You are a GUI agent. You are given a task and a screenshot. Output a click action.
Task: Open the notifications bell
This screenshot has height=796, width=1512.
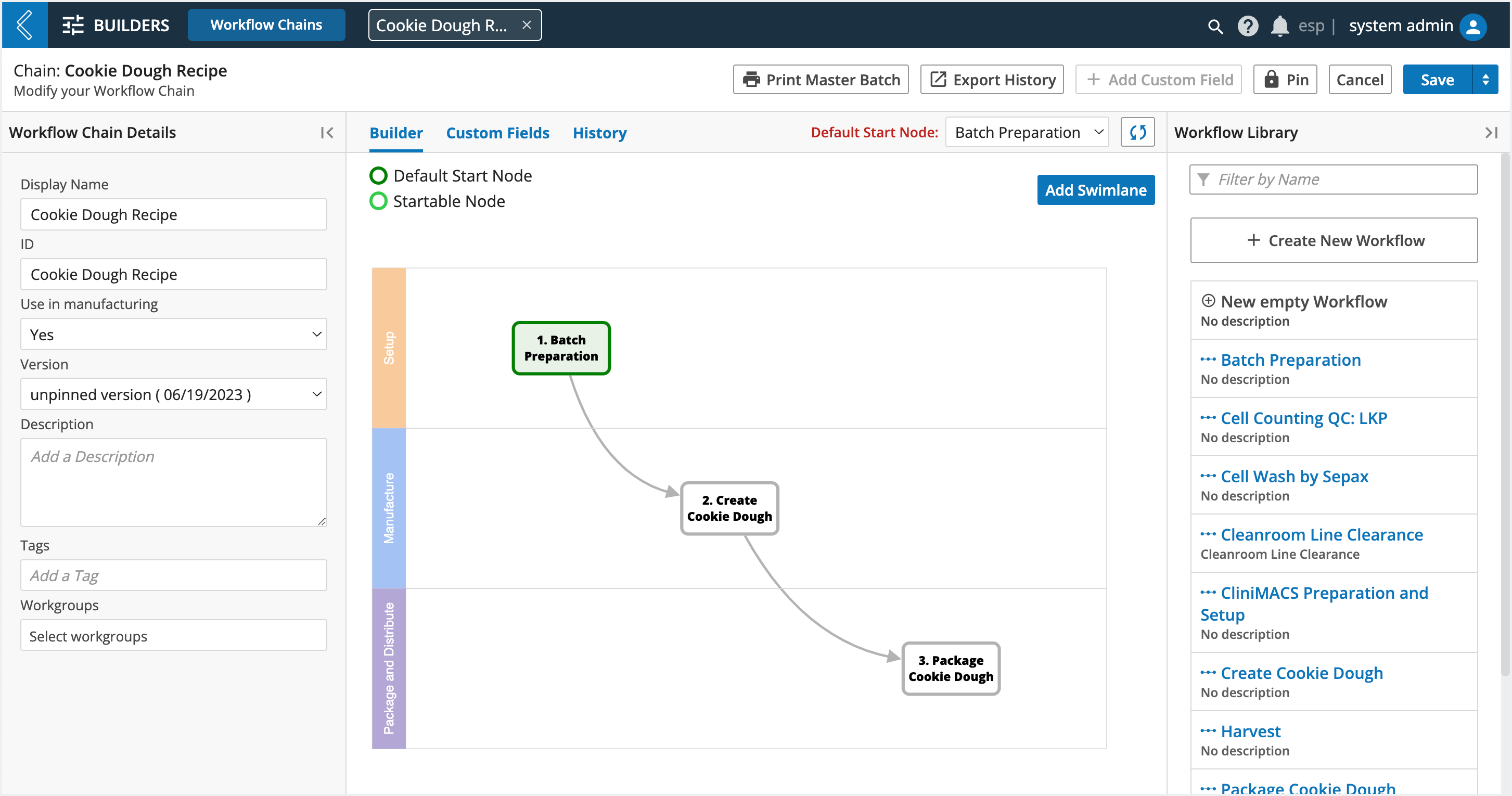pyautogui.click(x=1279, y=26)
